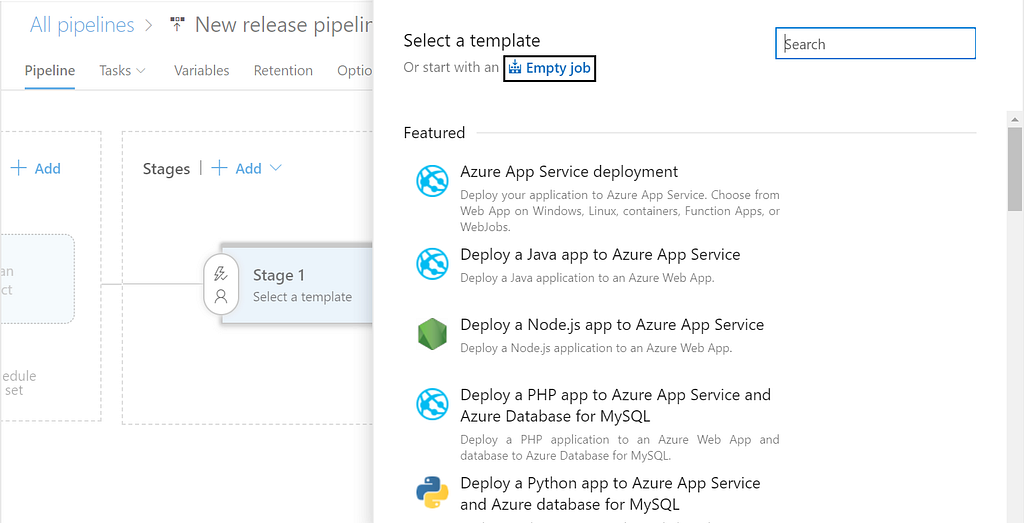
Task: Click the plus icon beside Stages Add
Action: coord(219,168)
